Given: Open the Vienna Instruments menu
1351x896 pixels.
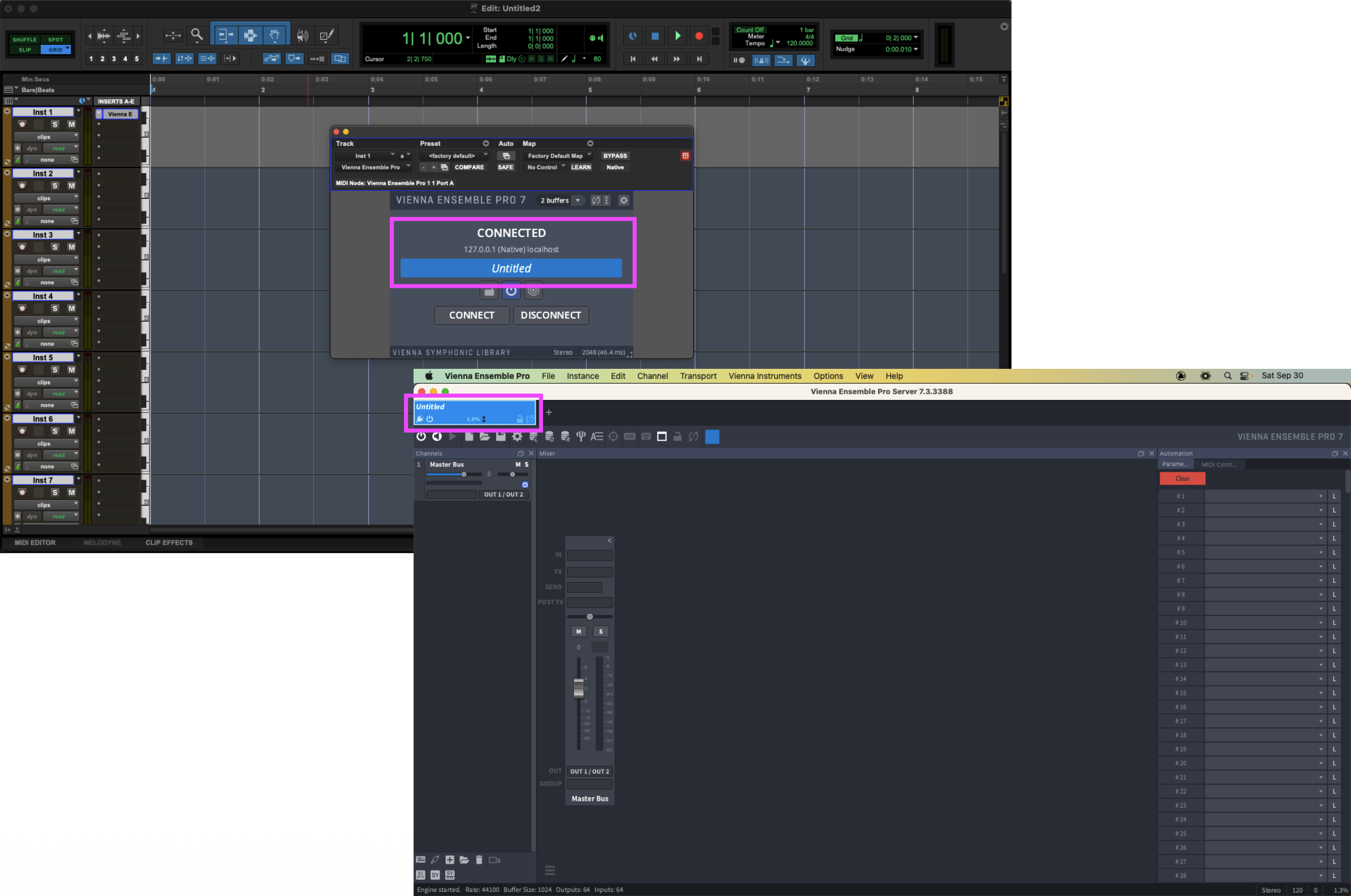Looking at the screenshot, I should coord(765,376).
